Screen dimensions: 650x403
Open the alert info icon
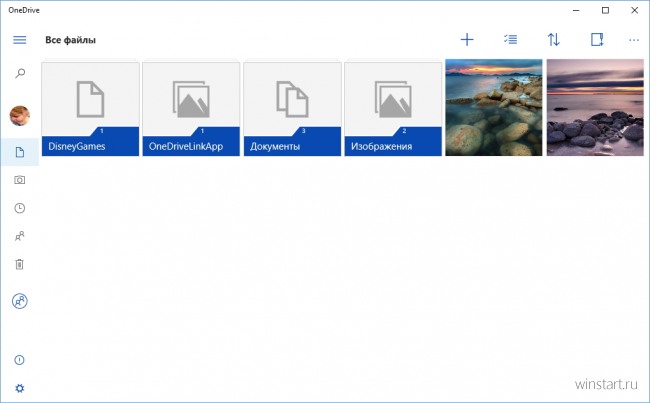click(x=19, y=360)
